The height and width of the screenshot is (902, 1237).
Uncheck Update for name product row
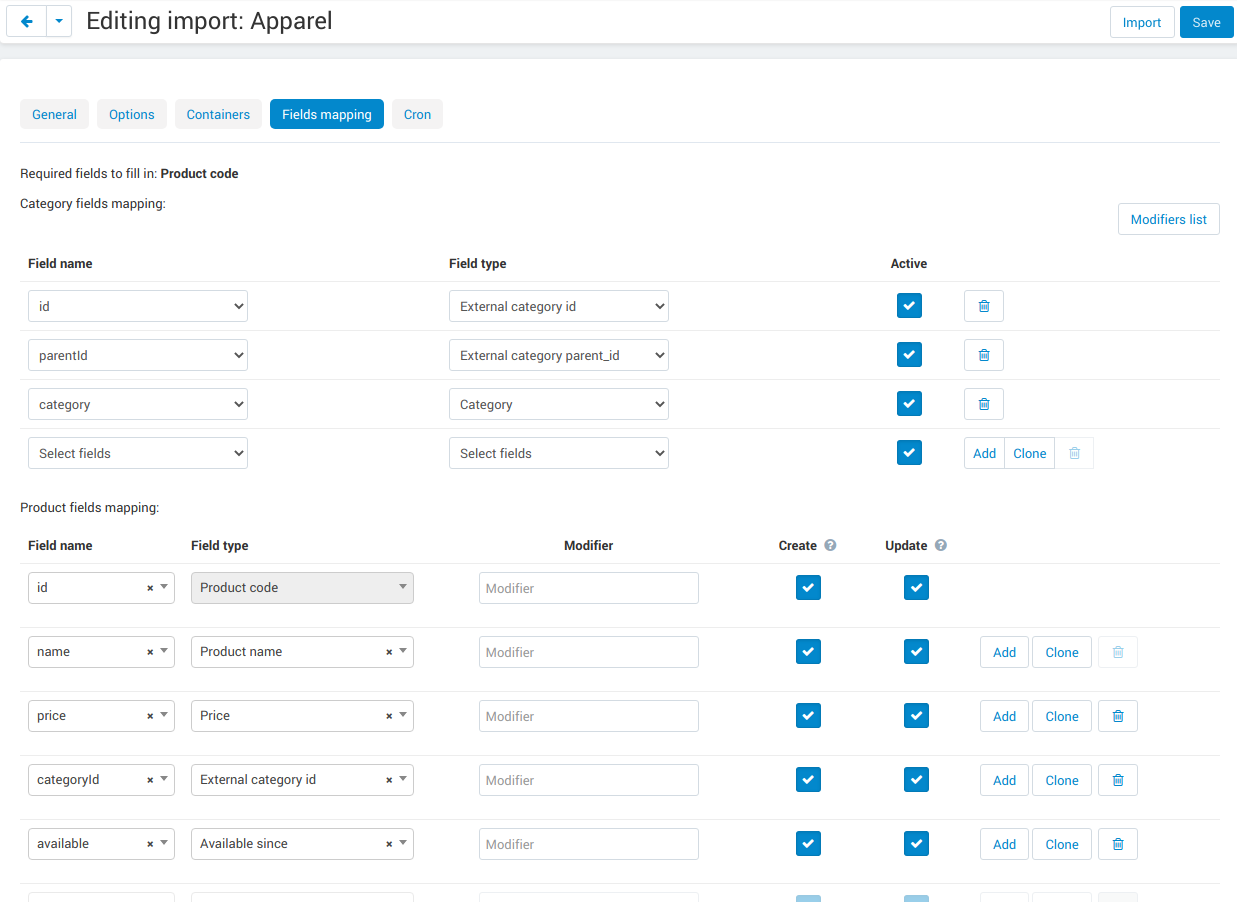916,652
